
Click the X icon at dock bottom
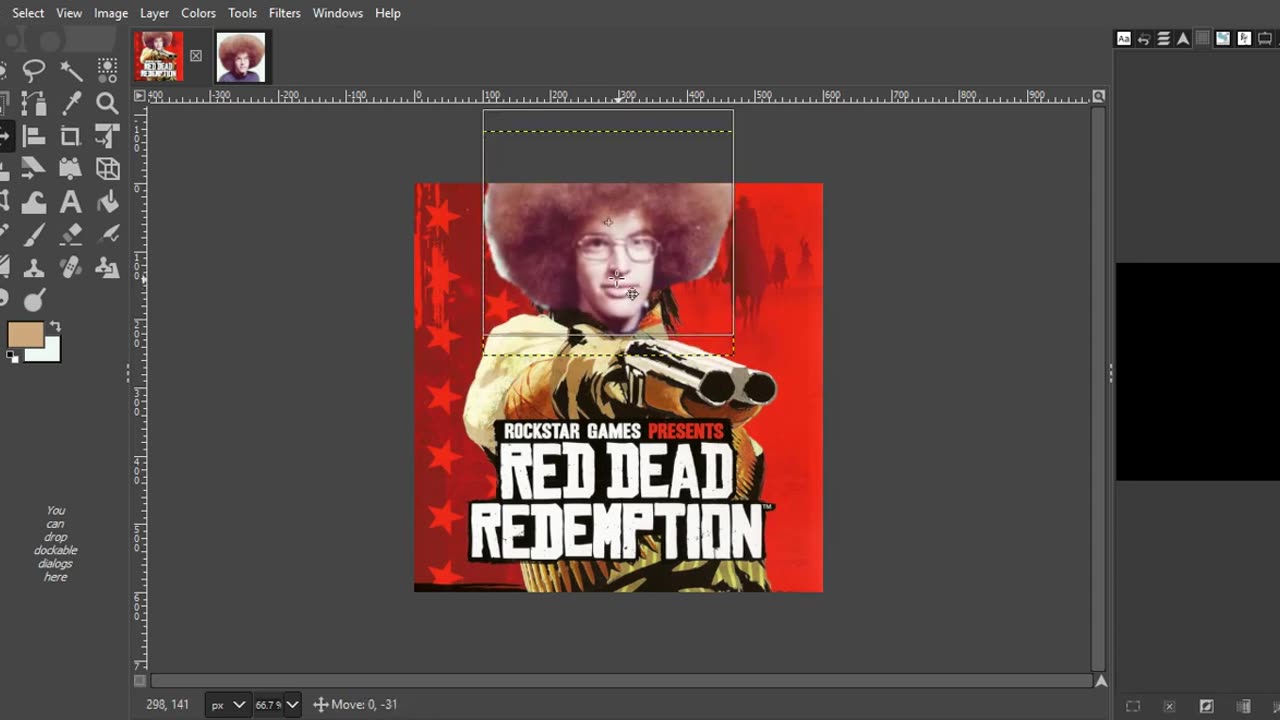point(1169,706)
